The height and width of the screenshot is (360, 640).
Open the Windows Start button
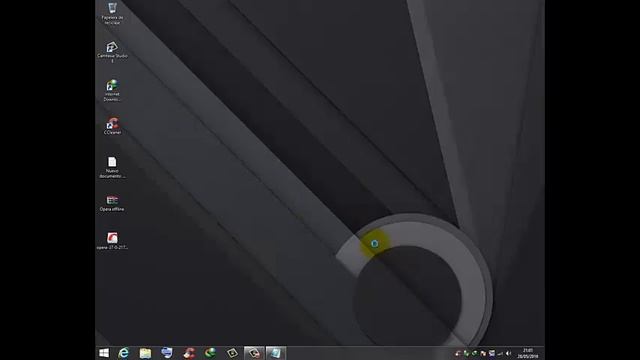pos(104,353)
